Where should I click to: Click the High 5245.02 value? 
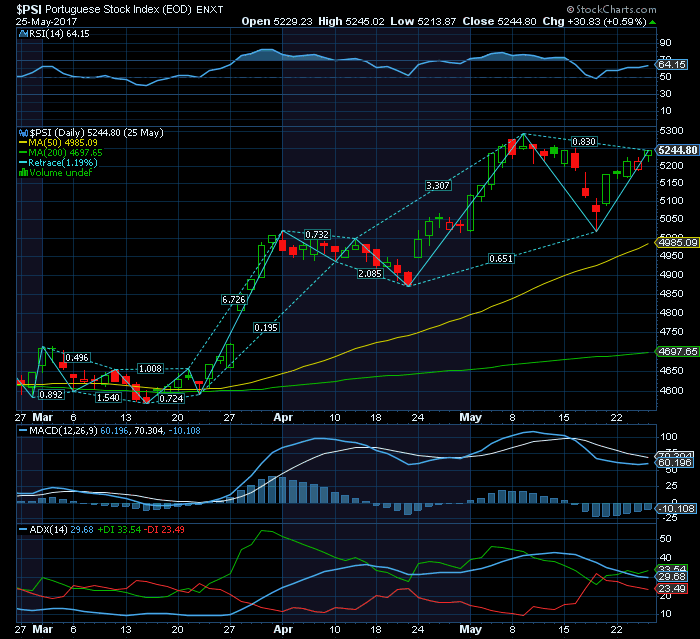351,21
